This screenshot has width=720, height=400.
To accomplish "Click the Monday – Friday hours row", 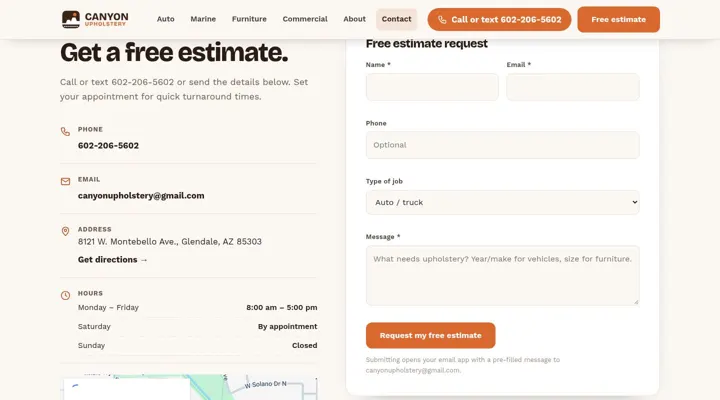I will point(197,308).
